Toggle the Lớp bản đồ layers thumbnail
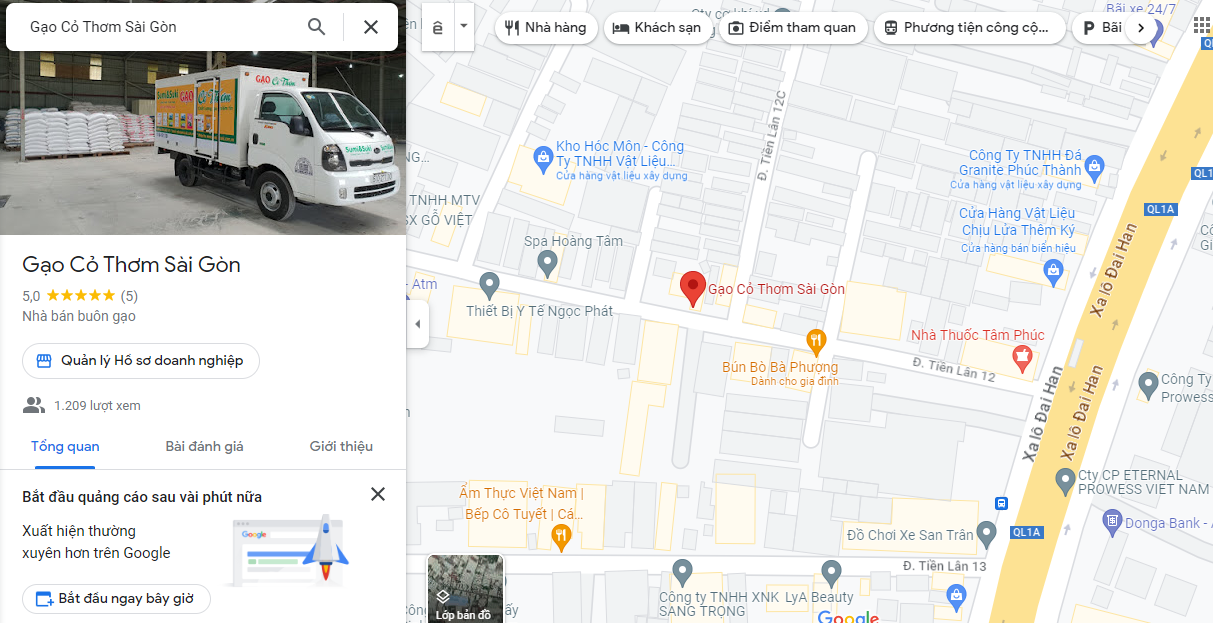The image size is (1213, 623). tap(465, 589)
